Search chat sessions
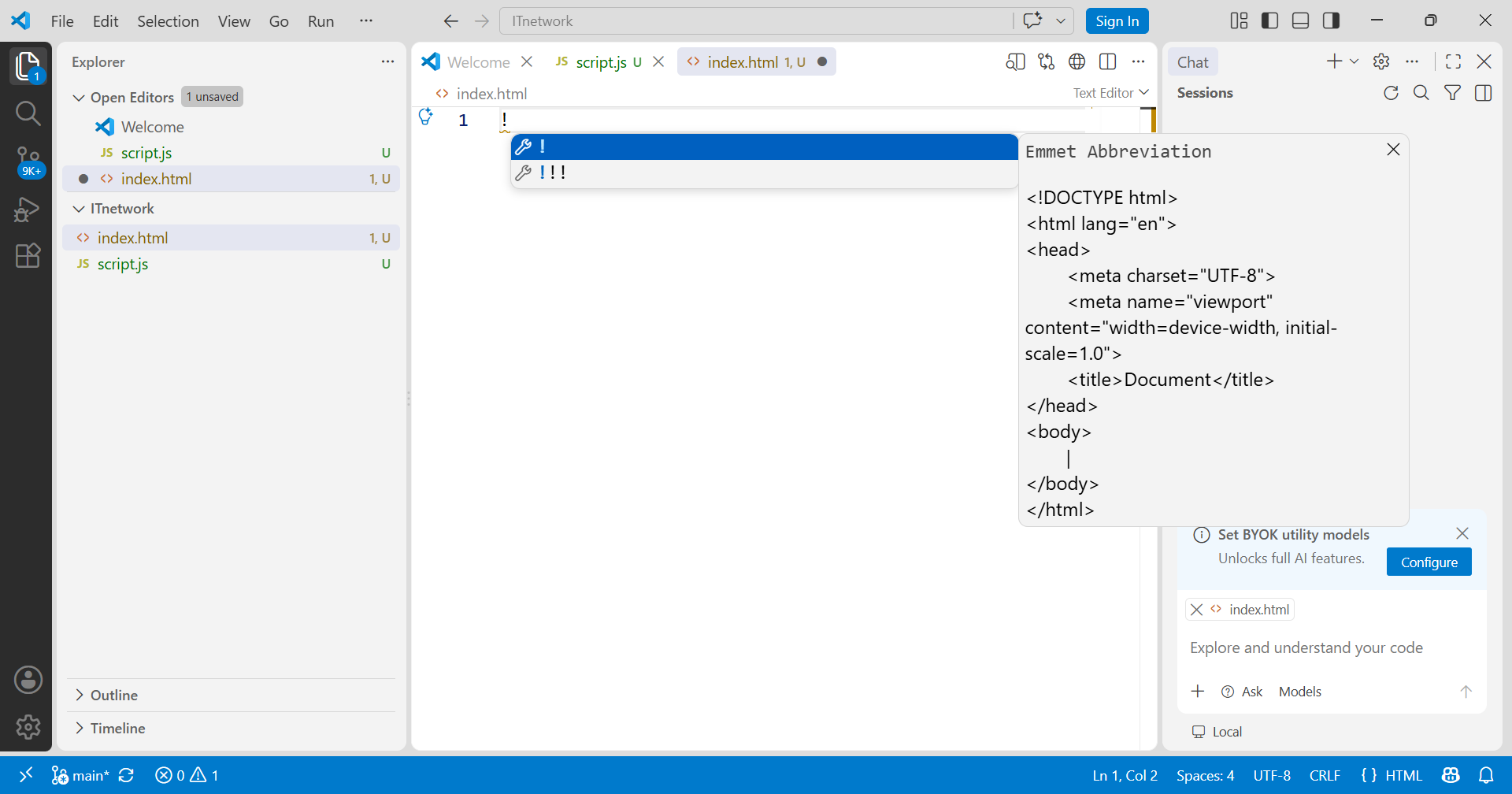Viewport: 1512px width, 794px height. (x=1421, y=93)
